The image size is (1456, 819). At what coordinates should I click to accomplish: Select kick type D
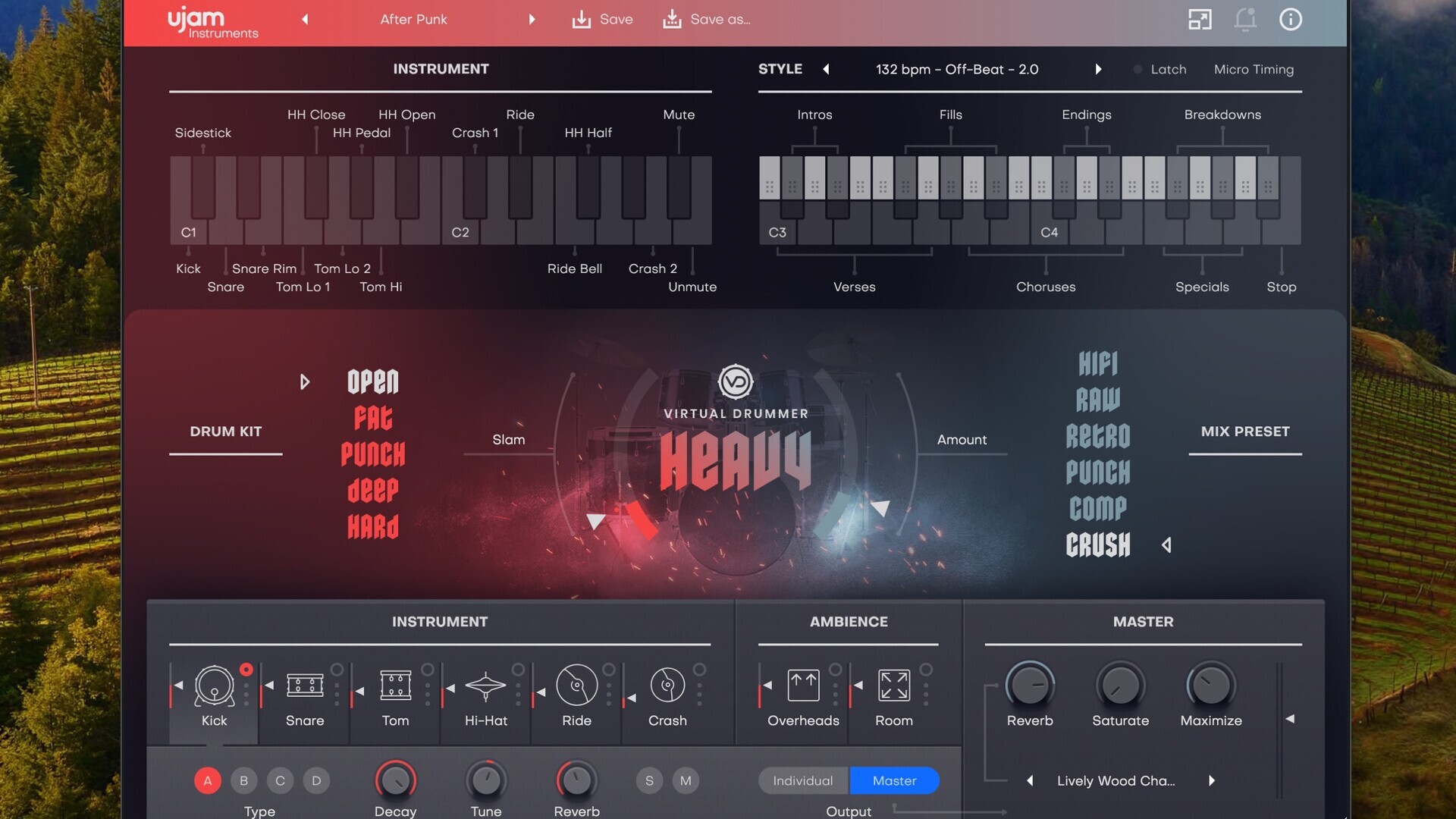pos(316,780)
